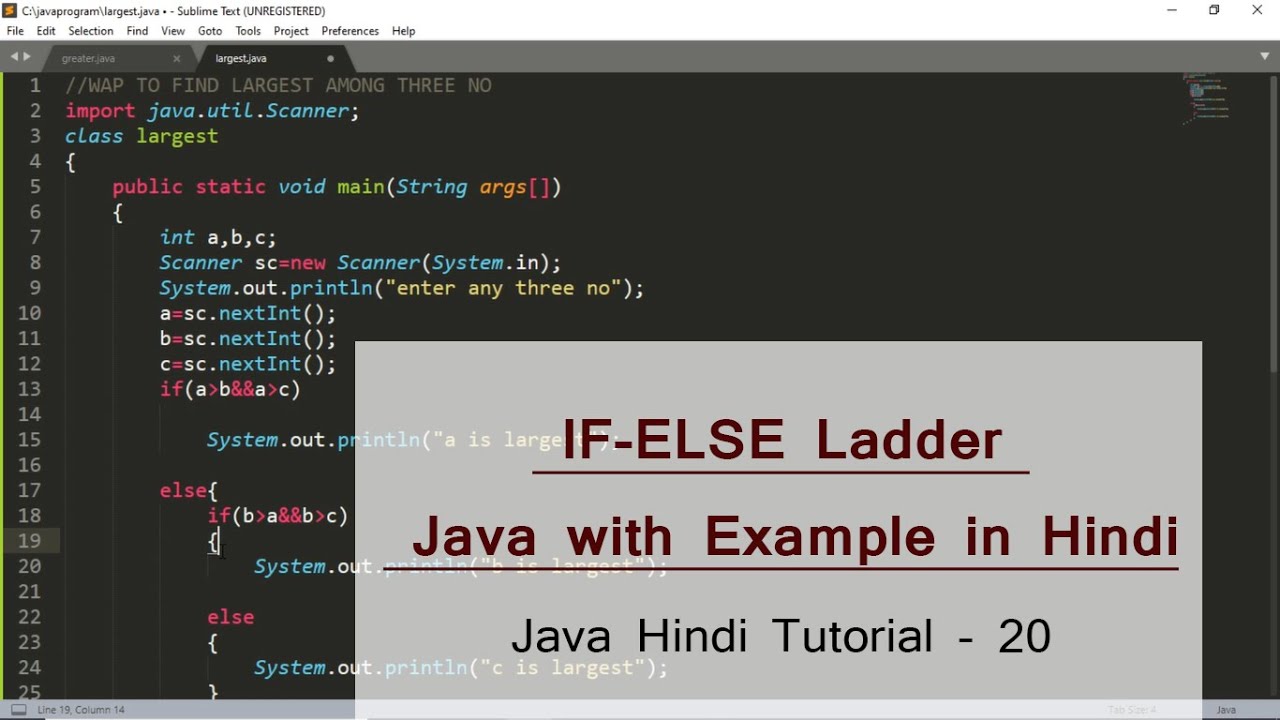Viewport: 1280px width, 720px height.
Task: Open the tab list dropdown arrow
Action: (x=1265, y=57)
